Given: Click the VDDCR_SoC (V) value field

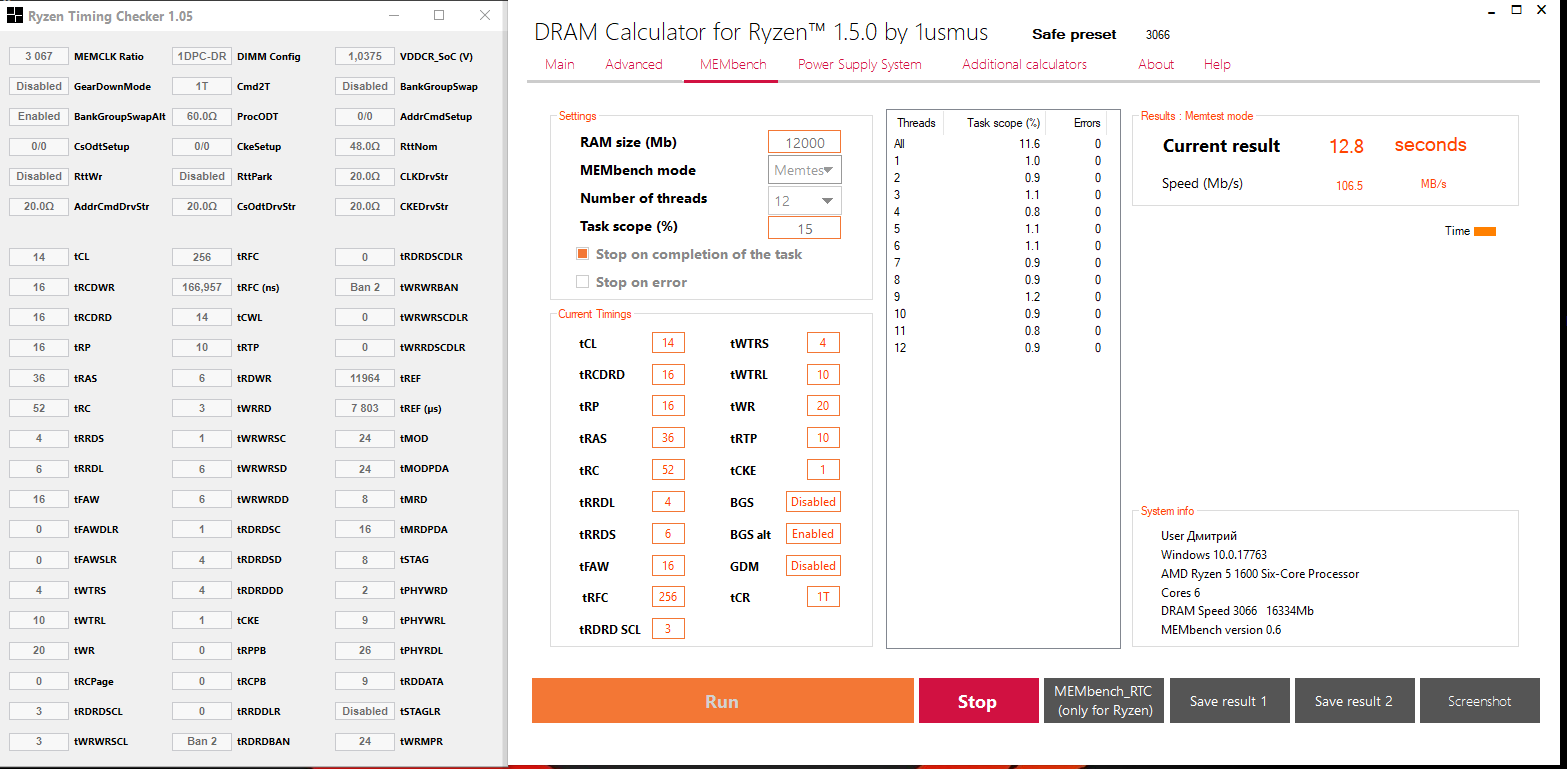Looking at the screenshot, I should [x=365, y=56].
